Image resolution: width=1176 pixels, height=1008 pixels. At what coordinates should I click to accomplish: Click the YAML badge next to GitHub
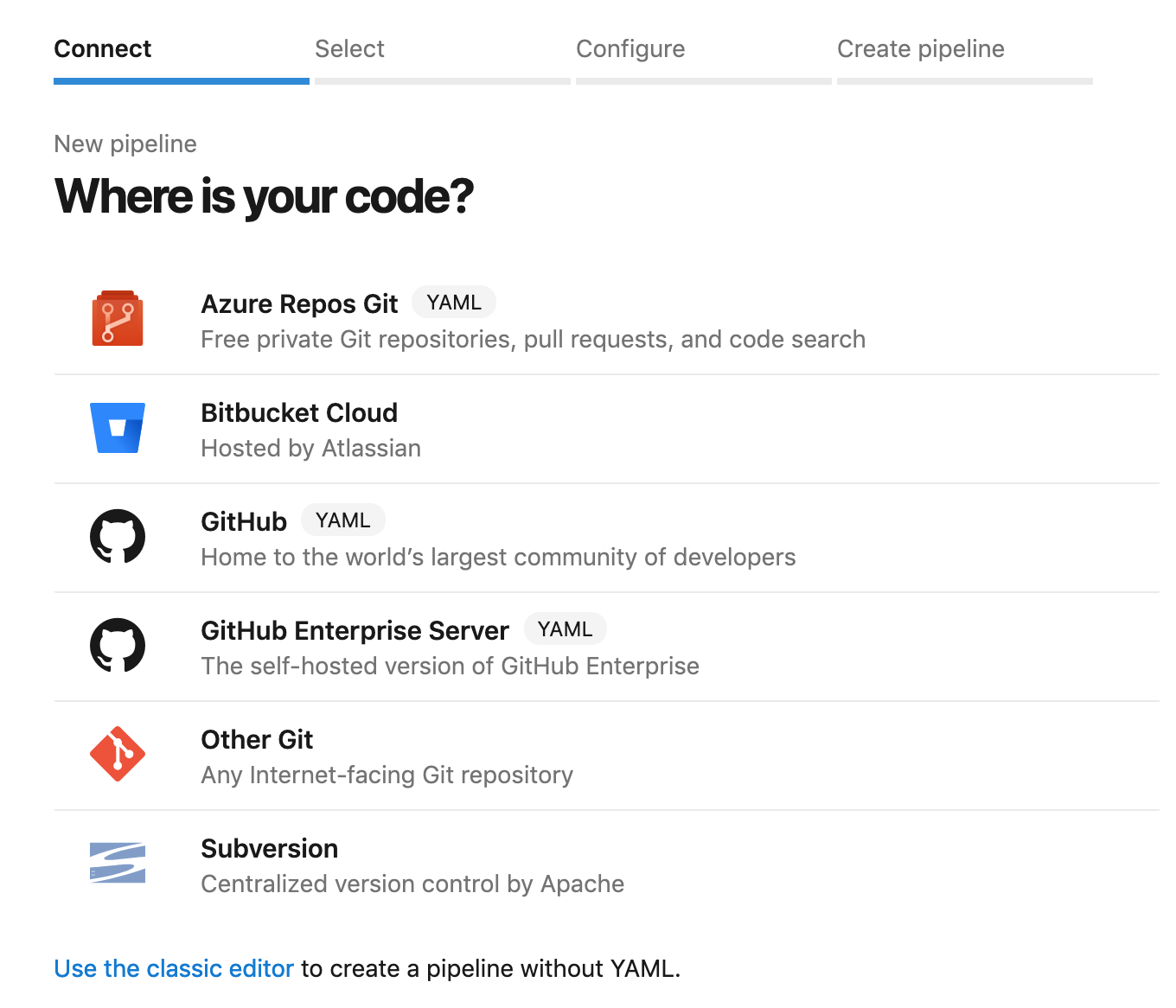[343, 520]
